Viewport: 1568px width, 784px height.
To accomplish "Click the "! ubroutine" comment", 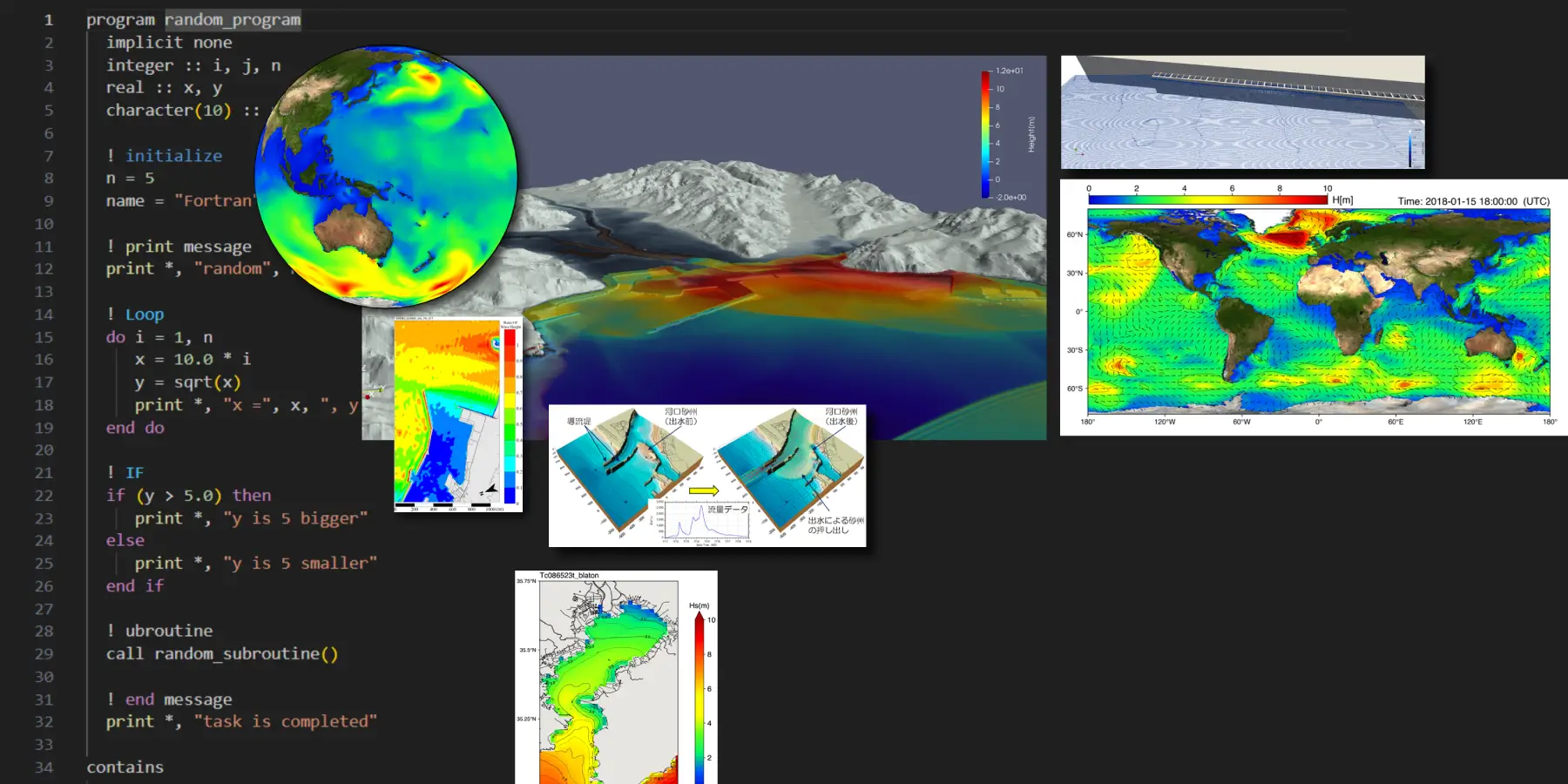I will (159, 631).
